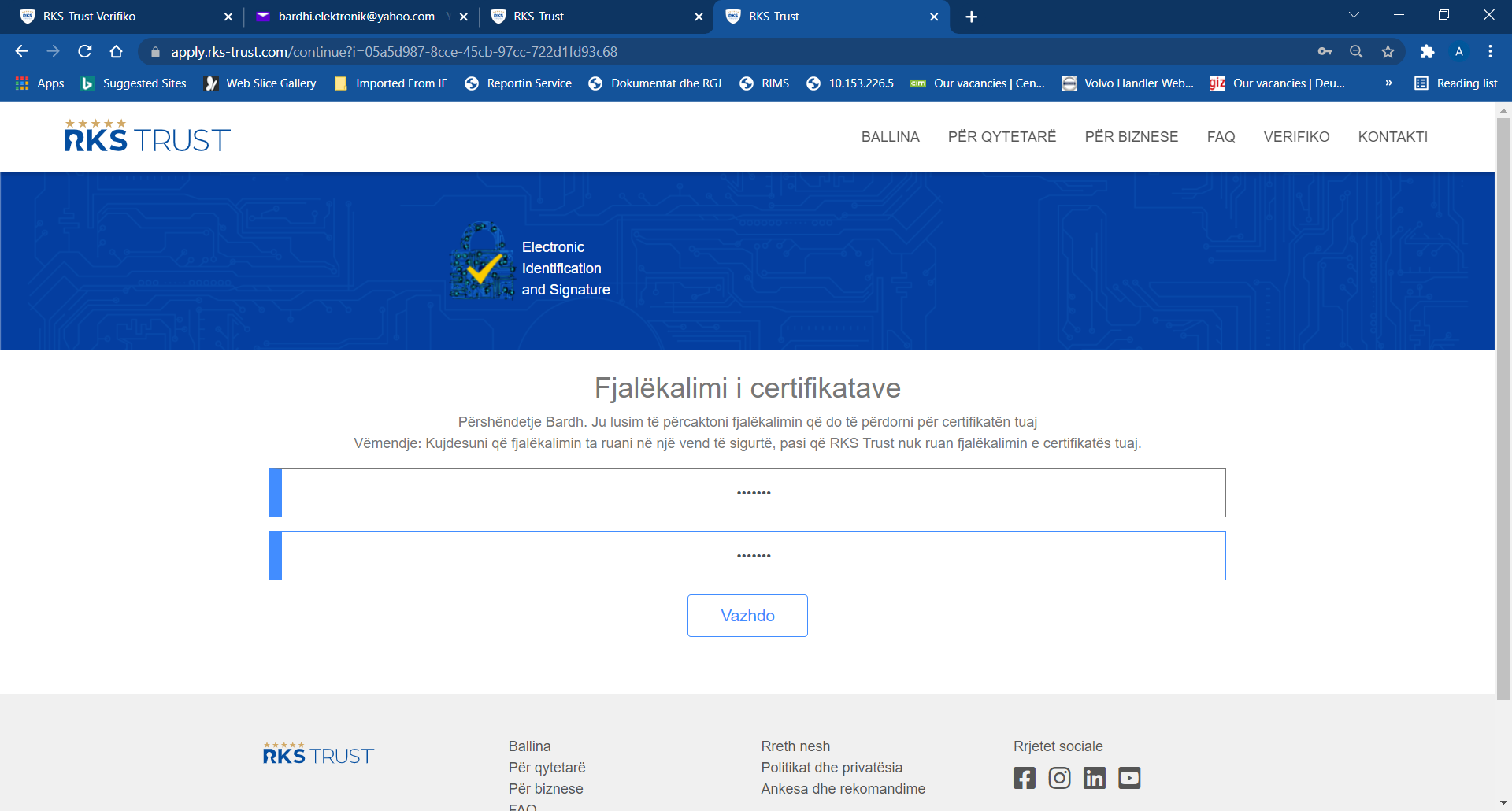
Task: Open the saved passwords key icon
Action: coord(1325,51)
